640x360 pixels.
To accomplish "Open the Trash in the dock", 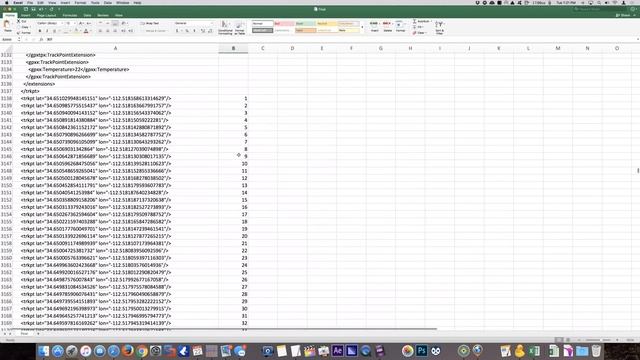I will click(x=596, y=351).
